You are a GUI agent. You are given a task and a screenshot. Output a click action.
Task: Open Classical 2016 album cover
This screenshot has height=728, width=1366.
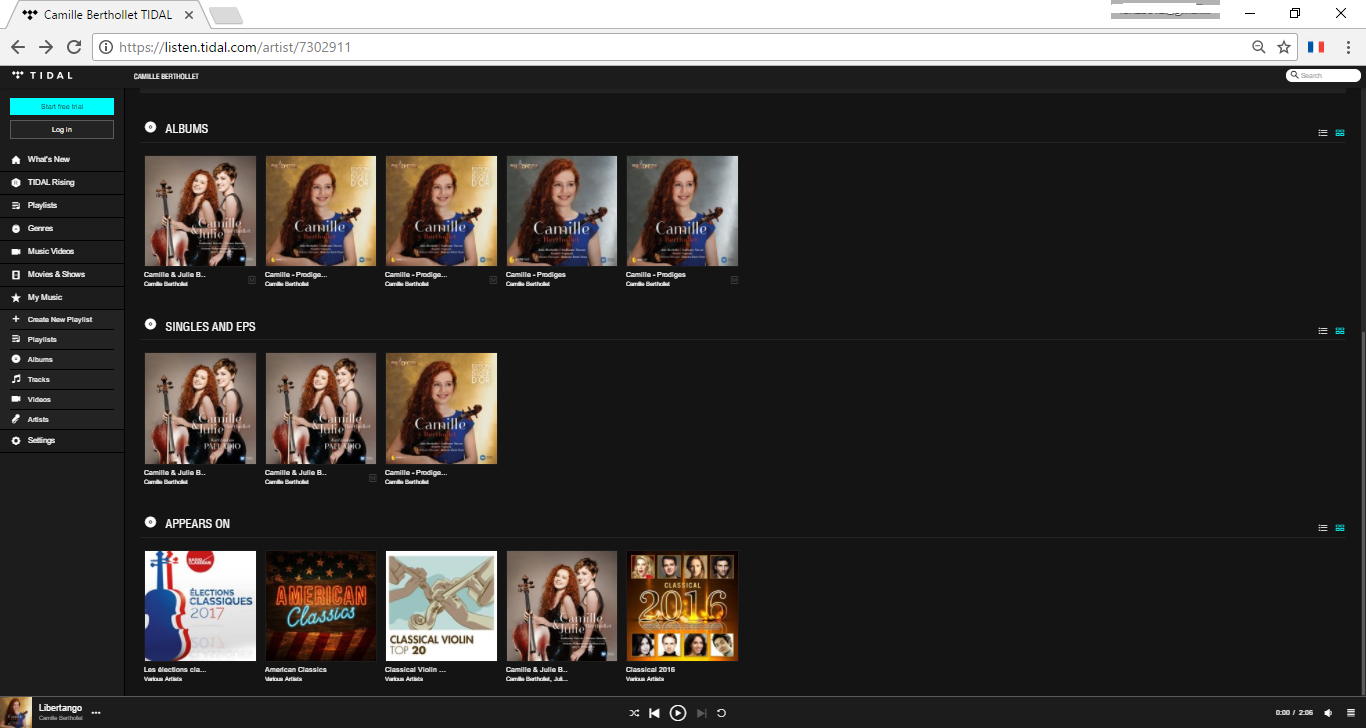coord(682,606)
